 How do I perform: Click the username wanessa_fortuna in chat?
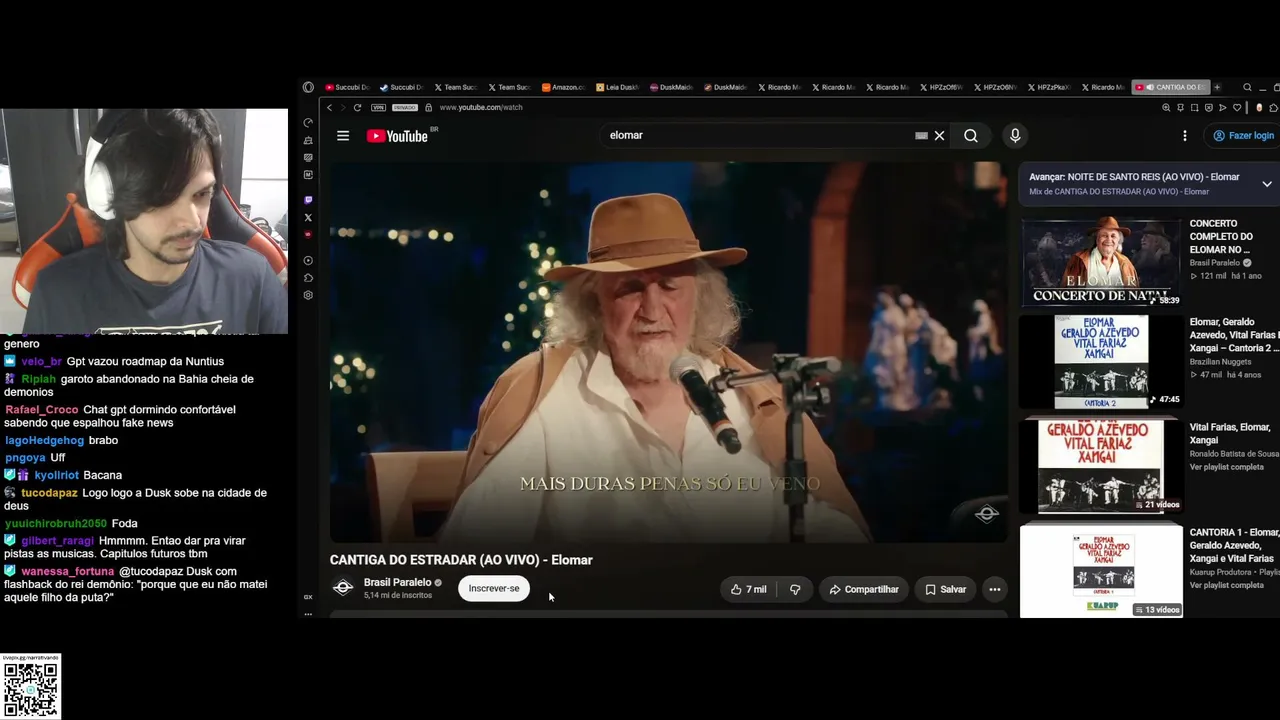(68, 571)
